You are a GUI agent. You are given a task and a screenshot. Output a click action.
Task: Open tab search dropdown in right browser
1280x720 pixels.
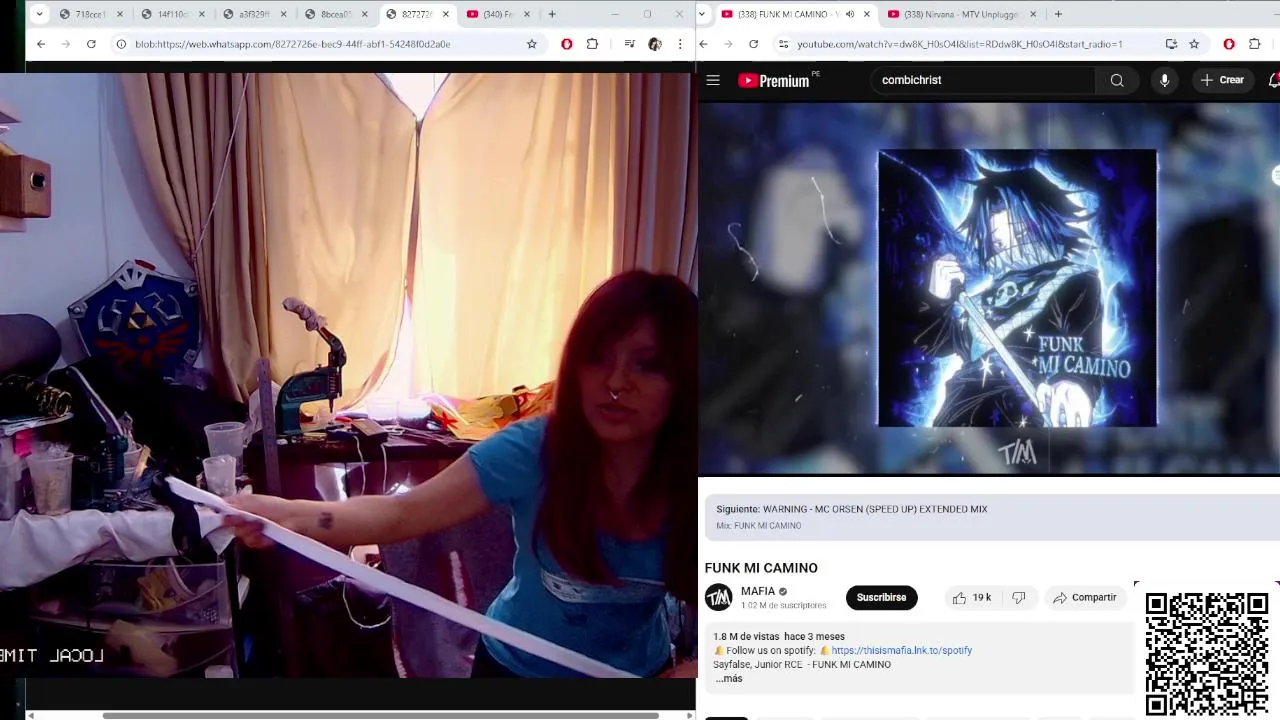(703, 14)
